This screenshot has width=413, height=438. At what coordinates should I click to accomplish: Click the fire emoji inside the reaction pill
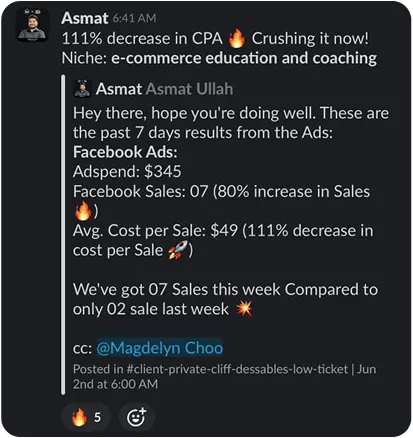coord(79,417)
